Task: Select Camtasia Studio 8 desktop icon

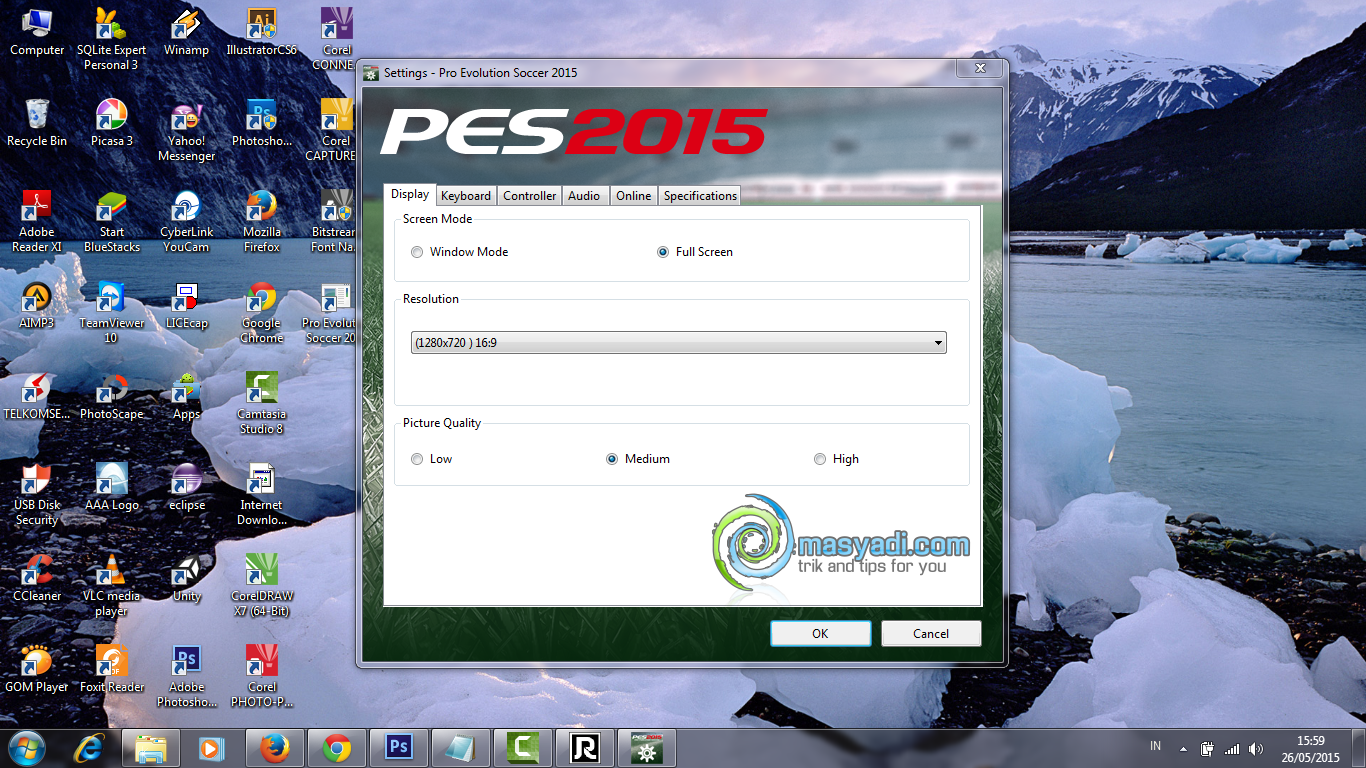Action: point(261,404)
